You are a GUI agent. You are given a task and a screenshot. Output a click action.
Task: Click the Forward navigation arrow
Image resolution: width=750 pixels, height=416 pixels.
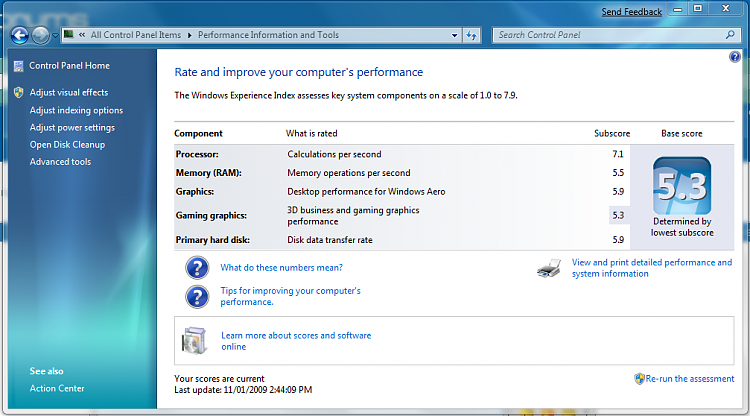40,35
